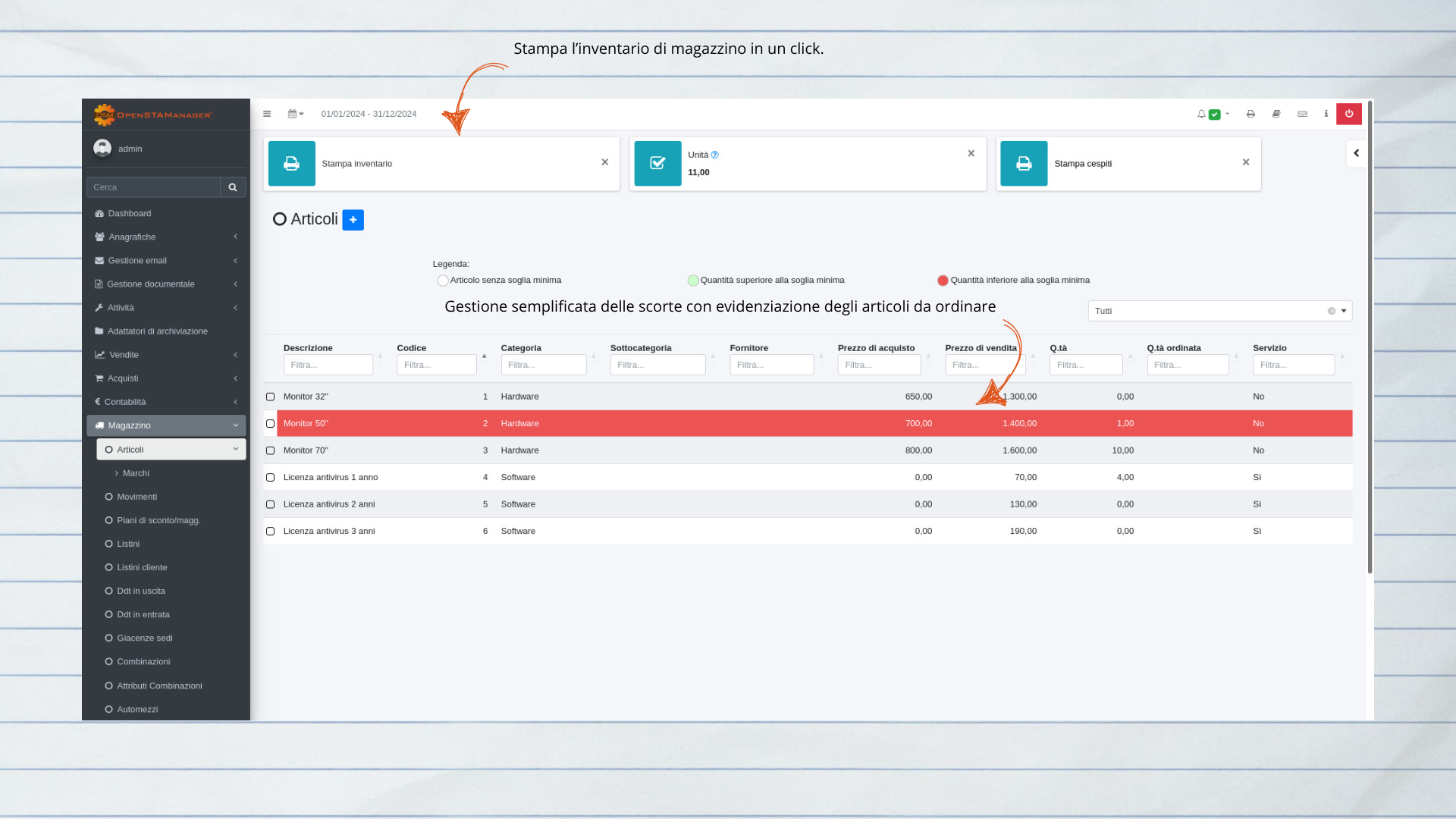Open the Unità help question mark

pyautogui.click(x=714, y=155)
